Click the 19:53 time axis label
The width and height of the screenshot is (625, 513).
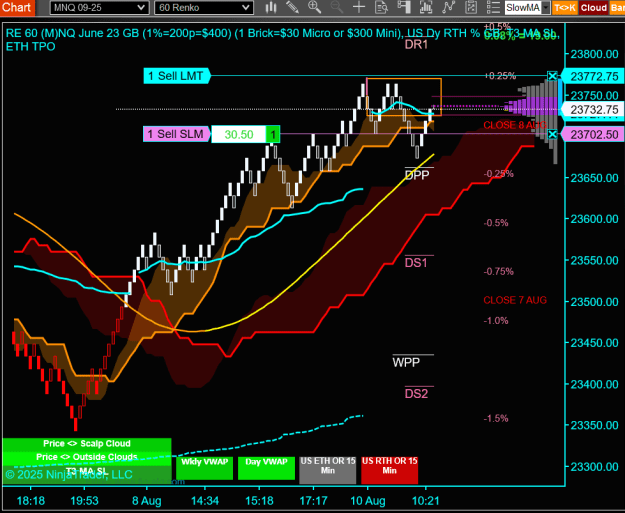tap(84, 501)
